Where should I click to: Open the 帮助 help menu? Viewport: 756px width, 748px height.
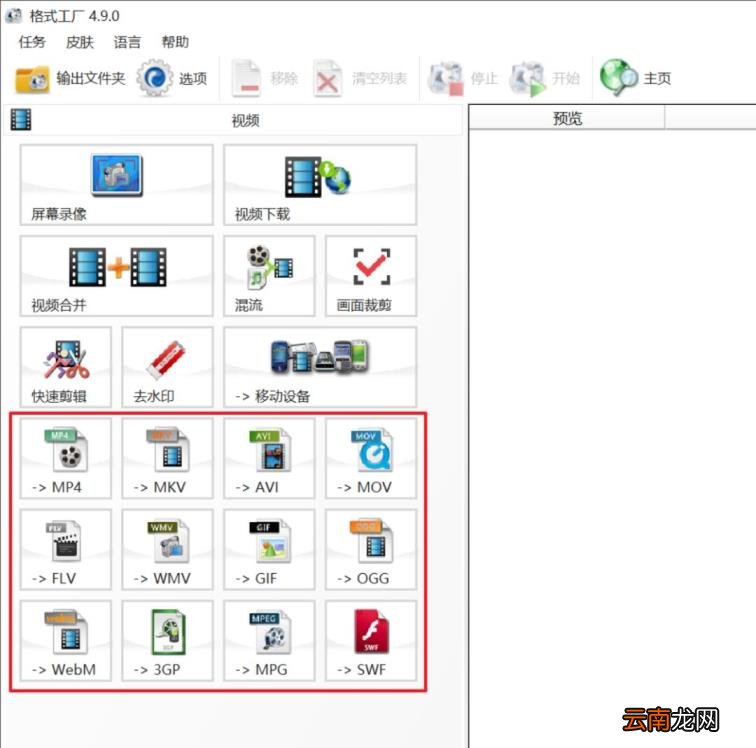(175, 42)
